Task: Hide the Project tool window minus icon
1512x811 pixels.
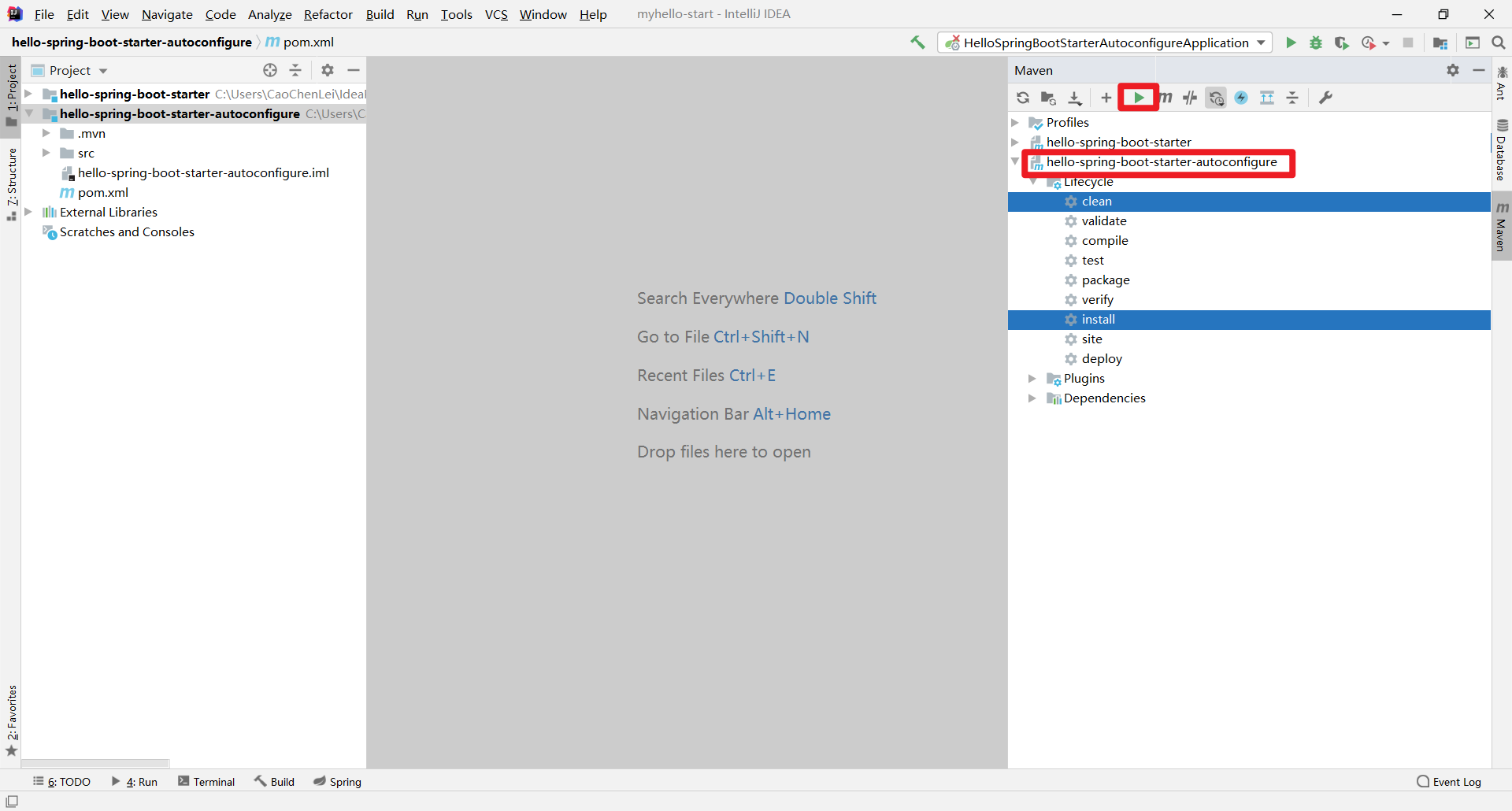Action: (354, 70)
